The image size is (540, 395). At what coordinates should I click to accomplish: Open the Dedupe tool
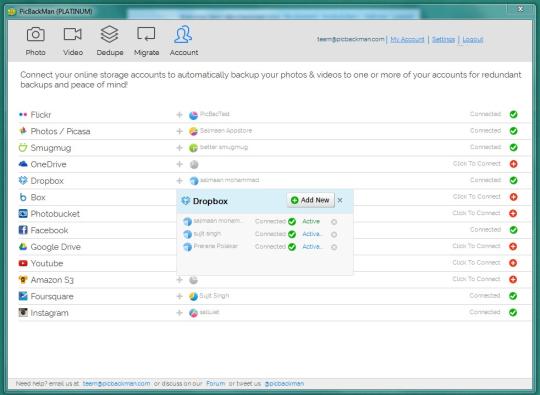point(110,41)
